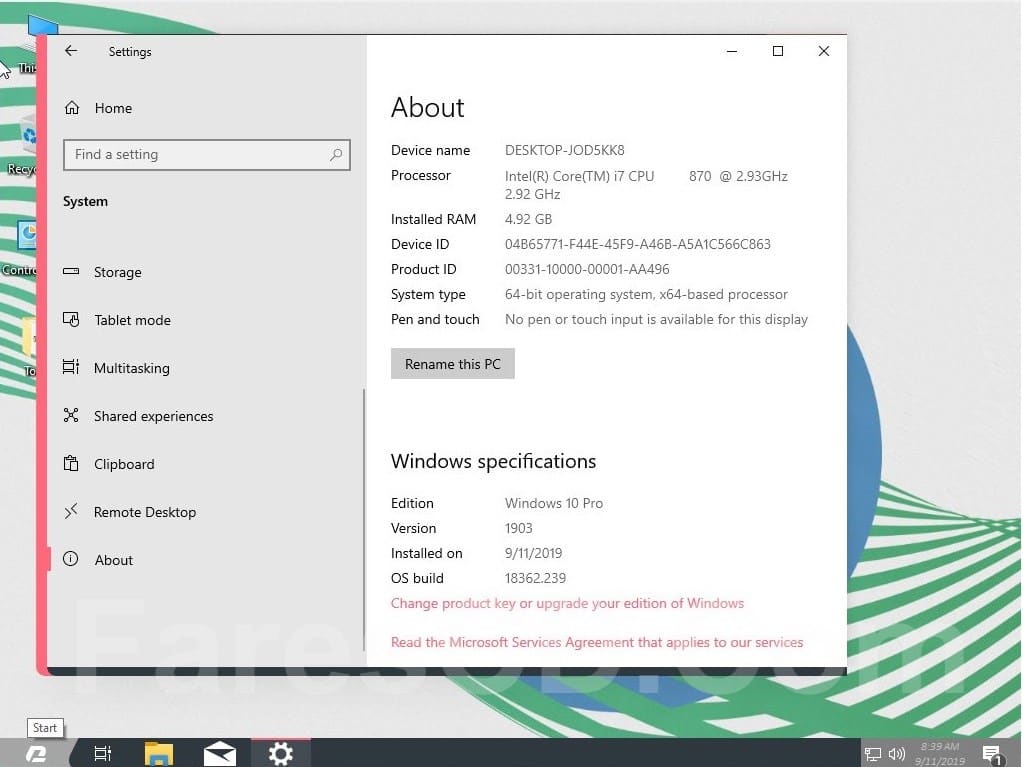Open Clipboard settings

(109, 464)
